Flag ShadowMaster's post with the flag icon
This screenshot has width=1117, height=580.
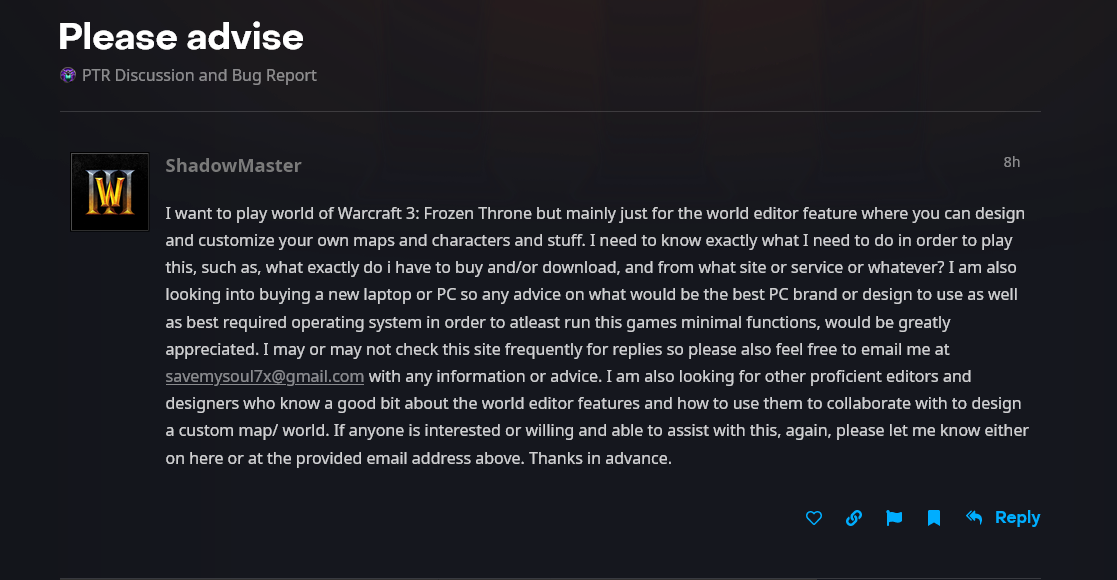pyautogui.click(x=894, y=518)
